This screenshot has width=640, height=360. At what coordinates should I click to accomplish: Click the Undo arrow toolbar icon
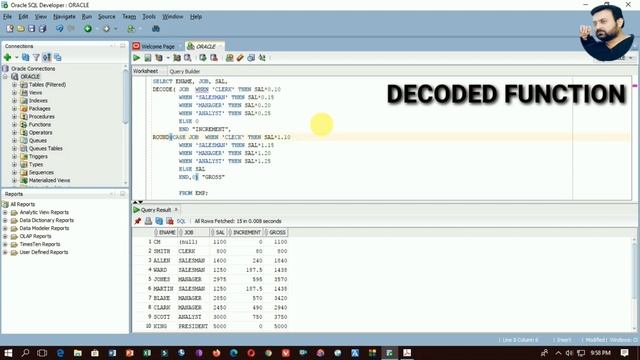pyautogui.click(x=60, y=29)
